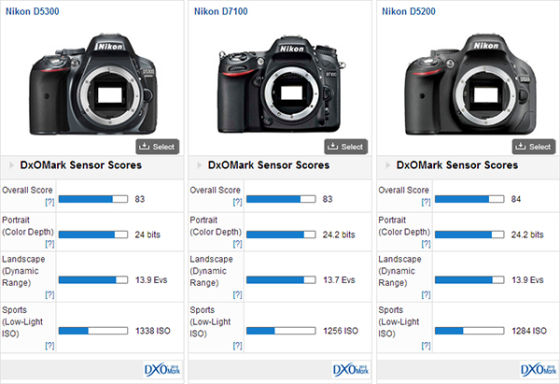The height and width of the screenshot is (384, 560).
Task: Open the Landscape Dynamic Range help [?] for D5300
Action: tap(50, 295)
